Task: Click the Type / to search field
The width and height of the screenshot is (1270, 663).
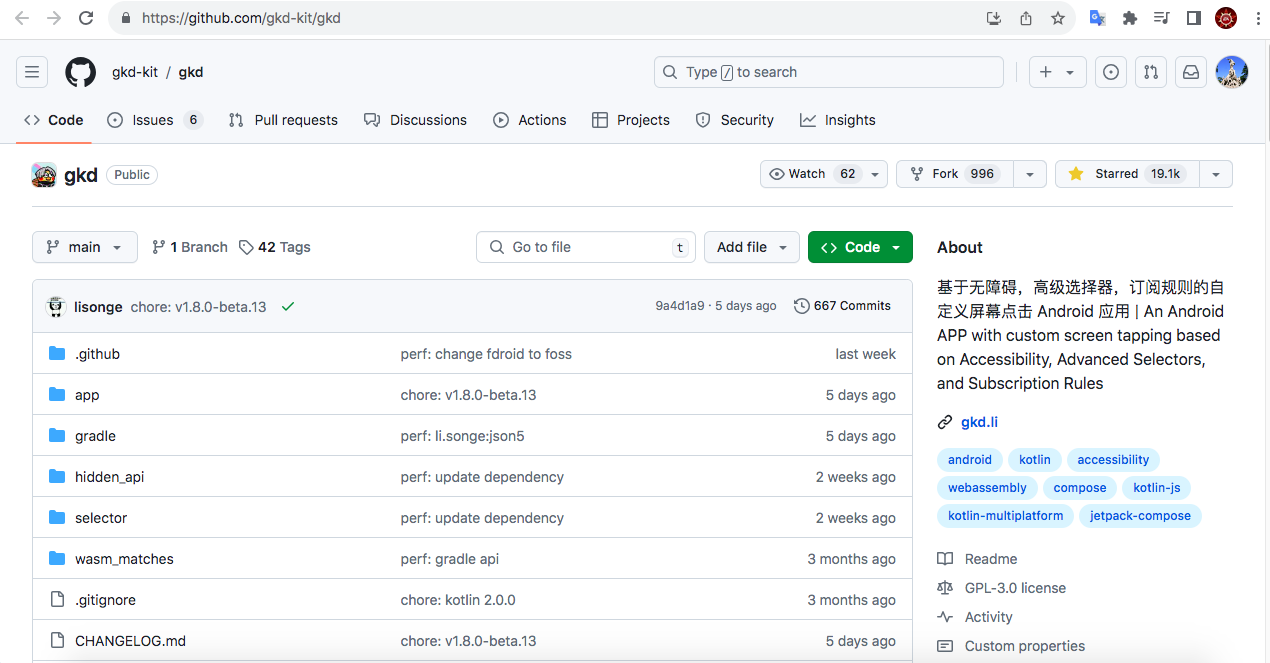Action: (829, 72)
